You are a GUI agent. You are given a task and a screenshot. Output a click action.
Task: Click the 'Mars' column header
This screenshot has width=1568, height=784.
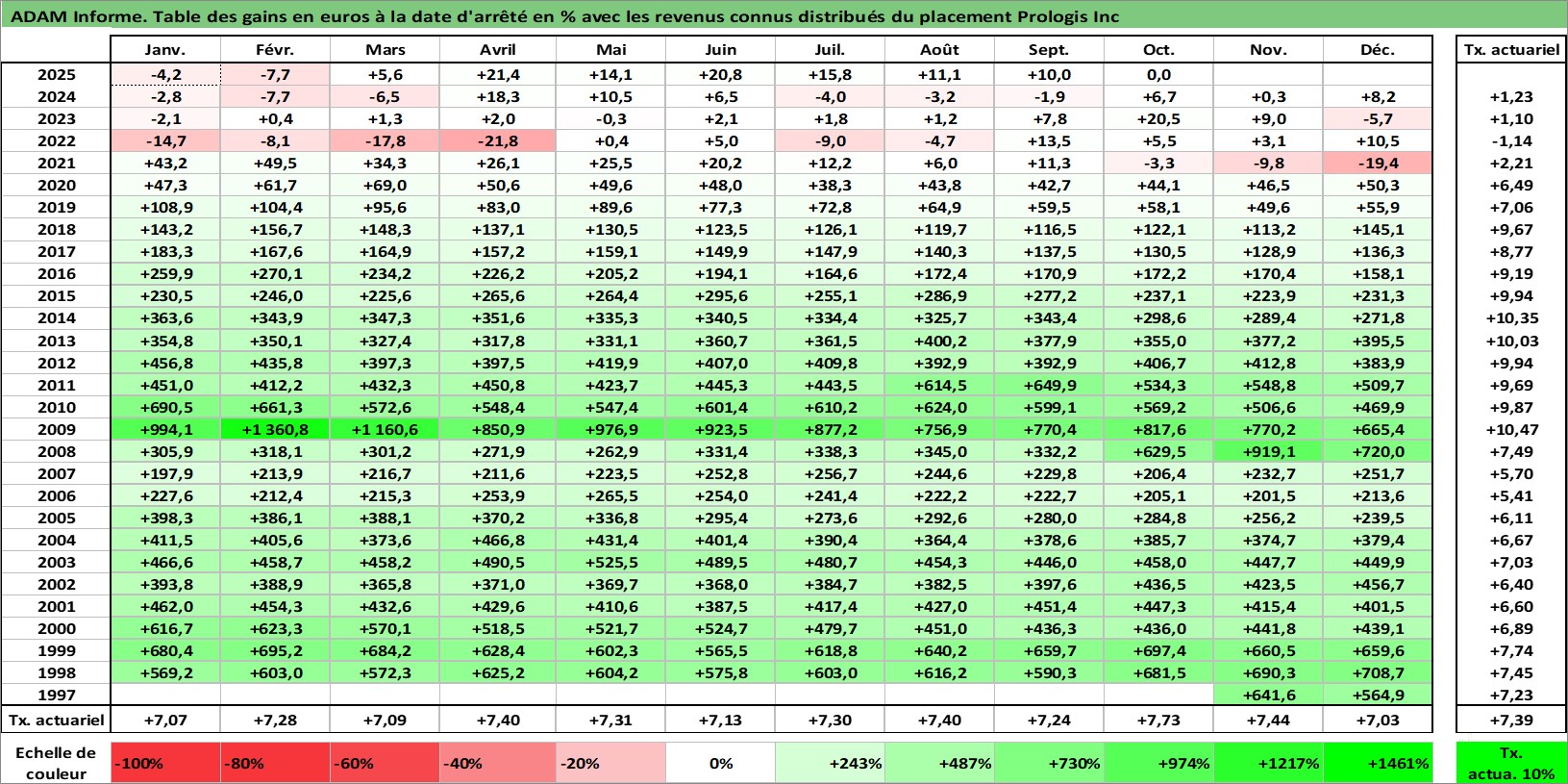point(386,50)
